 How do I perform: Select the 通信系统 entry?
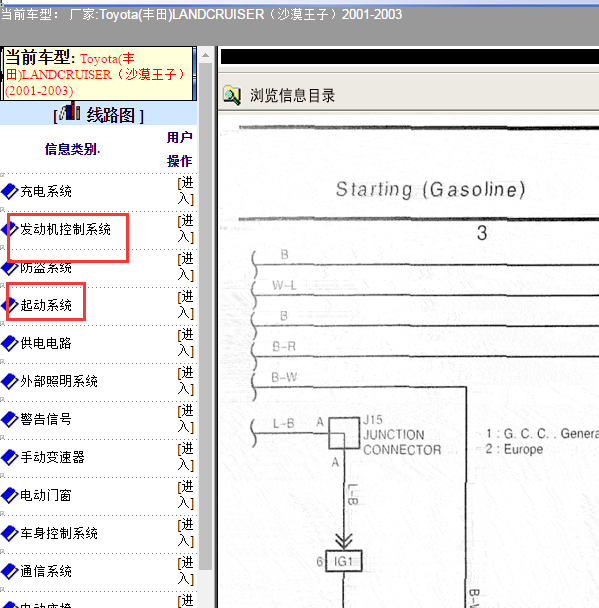coord(46,571)
